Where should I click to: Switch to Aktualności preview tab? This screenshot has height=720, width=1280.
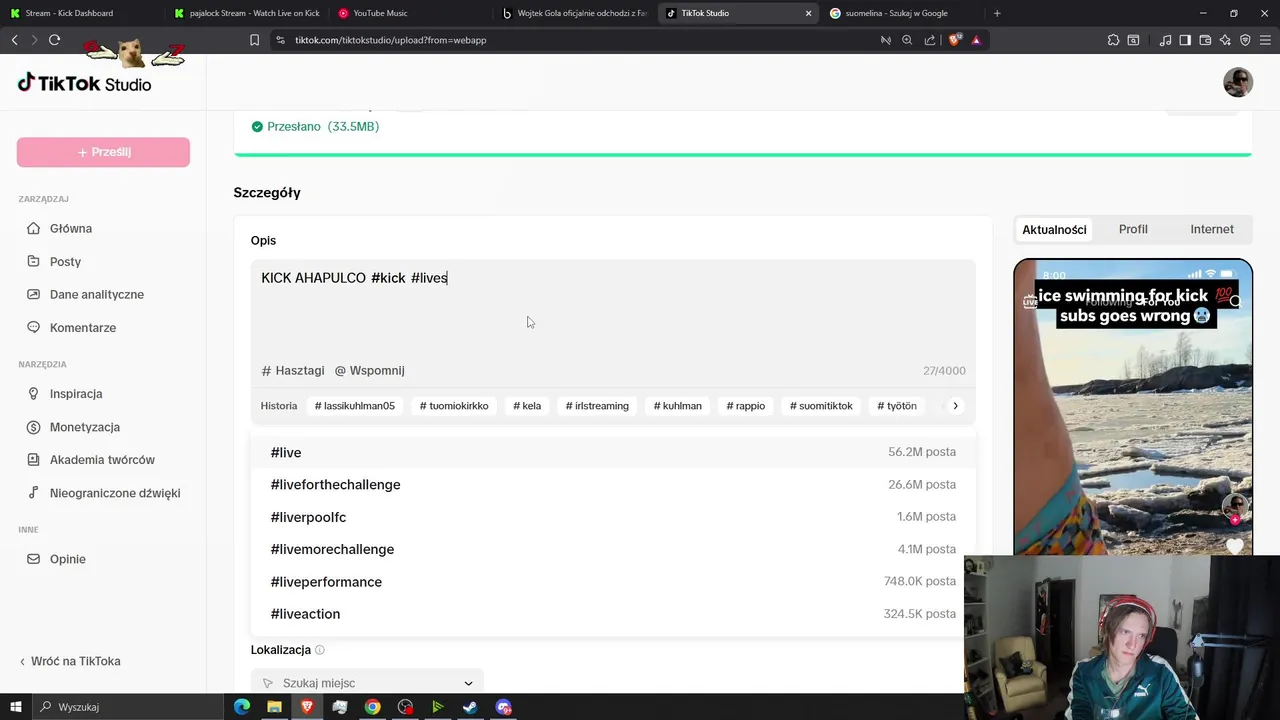1054,229
